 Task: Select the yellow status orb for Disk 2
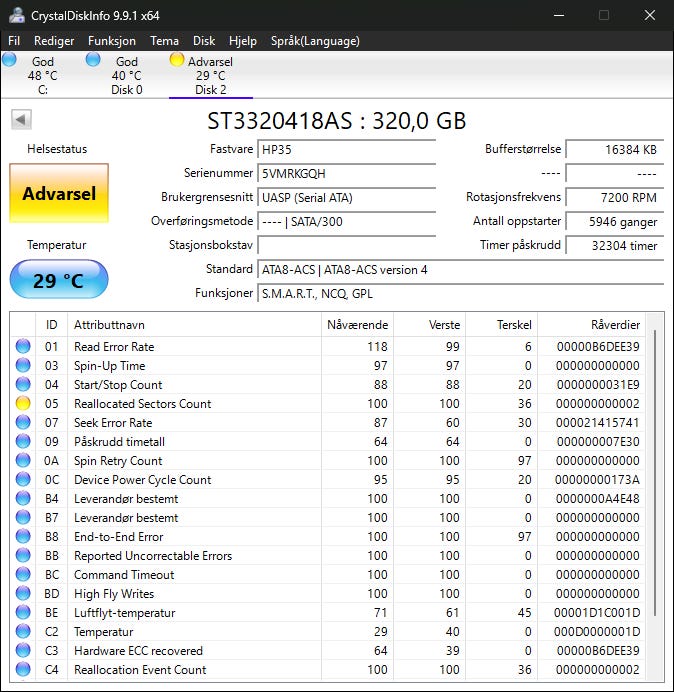pyautogui.click(x=177, y=59)
